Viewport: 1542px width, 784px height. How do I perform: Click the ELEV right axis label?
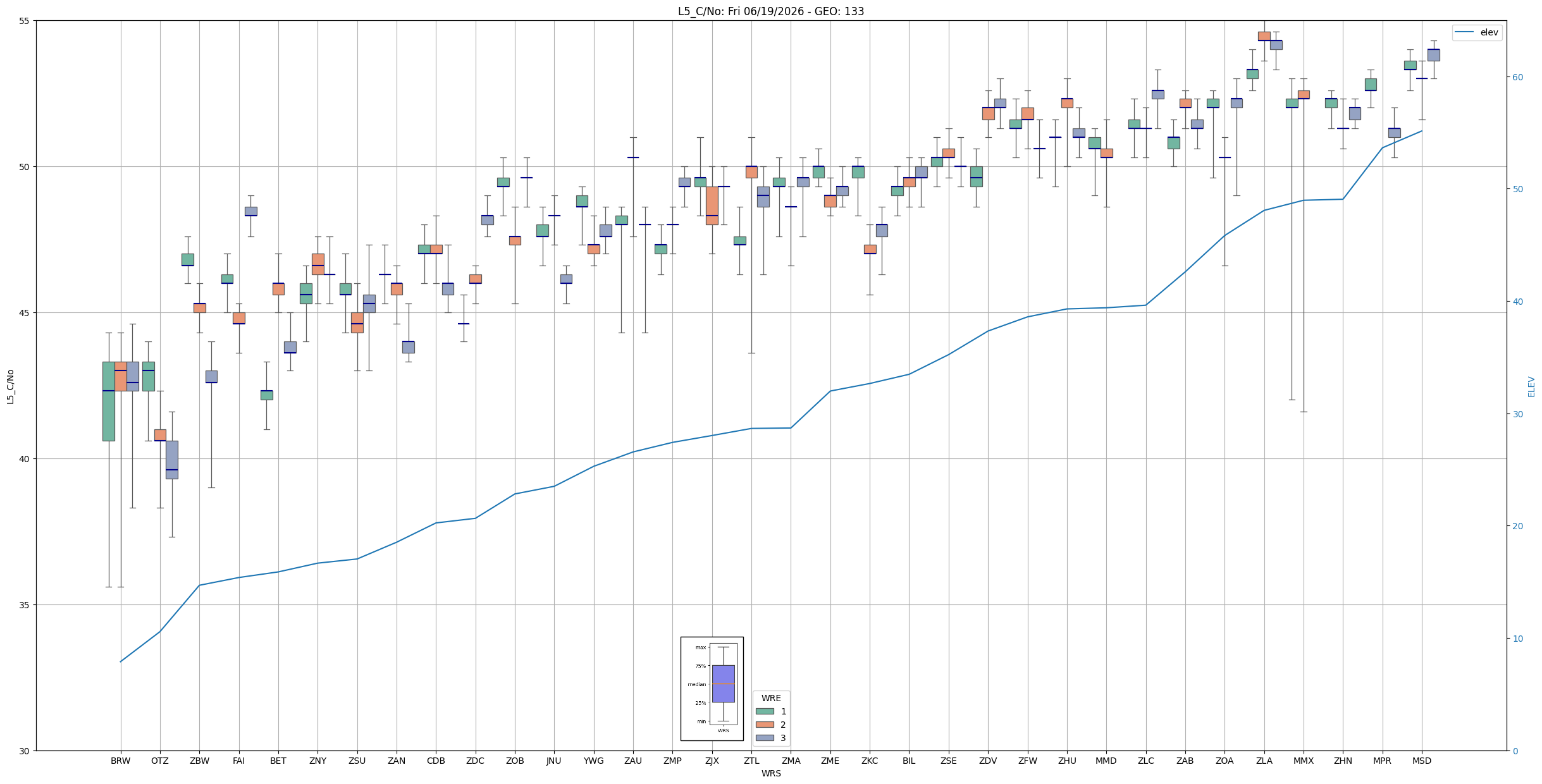pos(1531,386)
